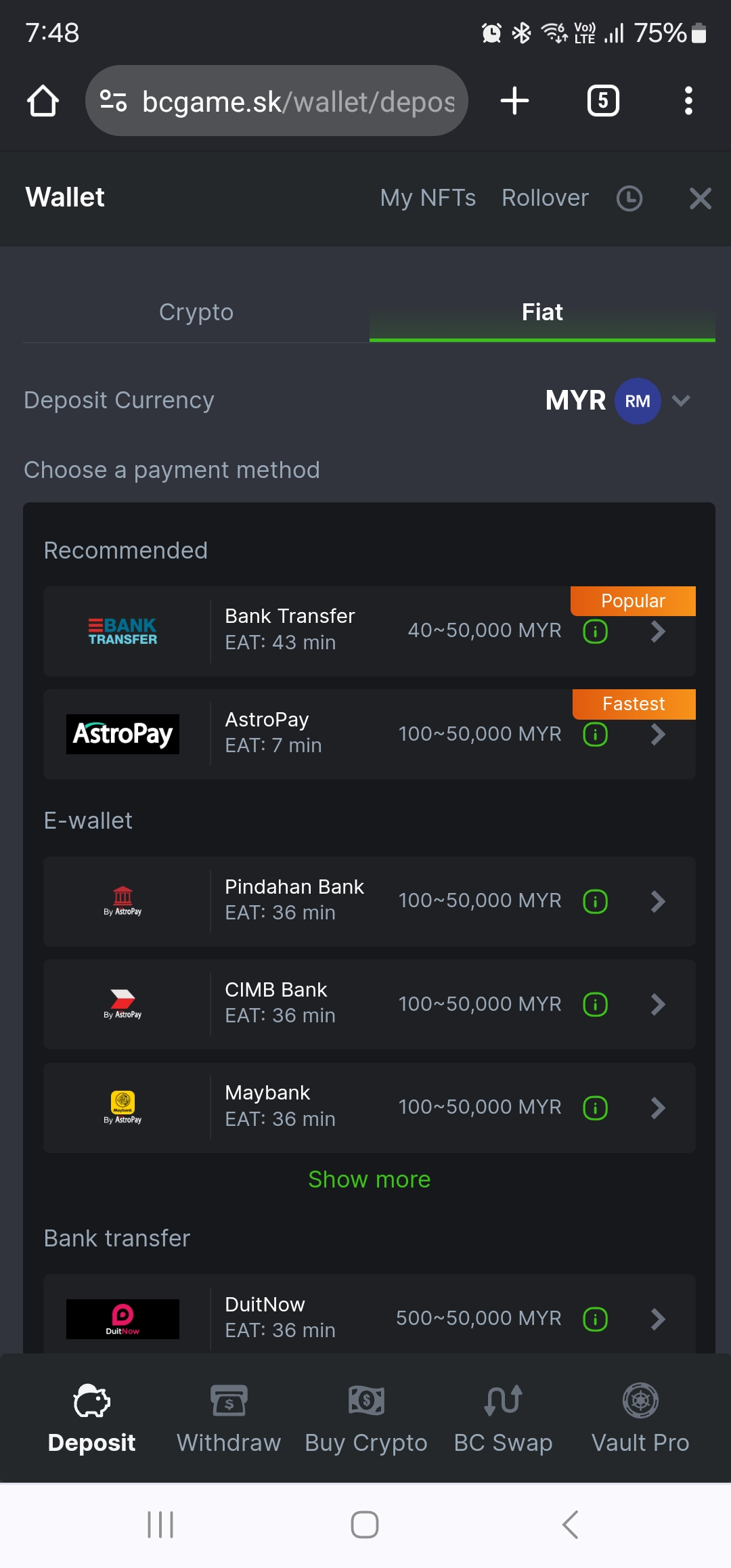This screenshot has width=731, height=1568.
Task: Expand the MYR deposit currency dropdown
Action: click(x=681, y=401)
